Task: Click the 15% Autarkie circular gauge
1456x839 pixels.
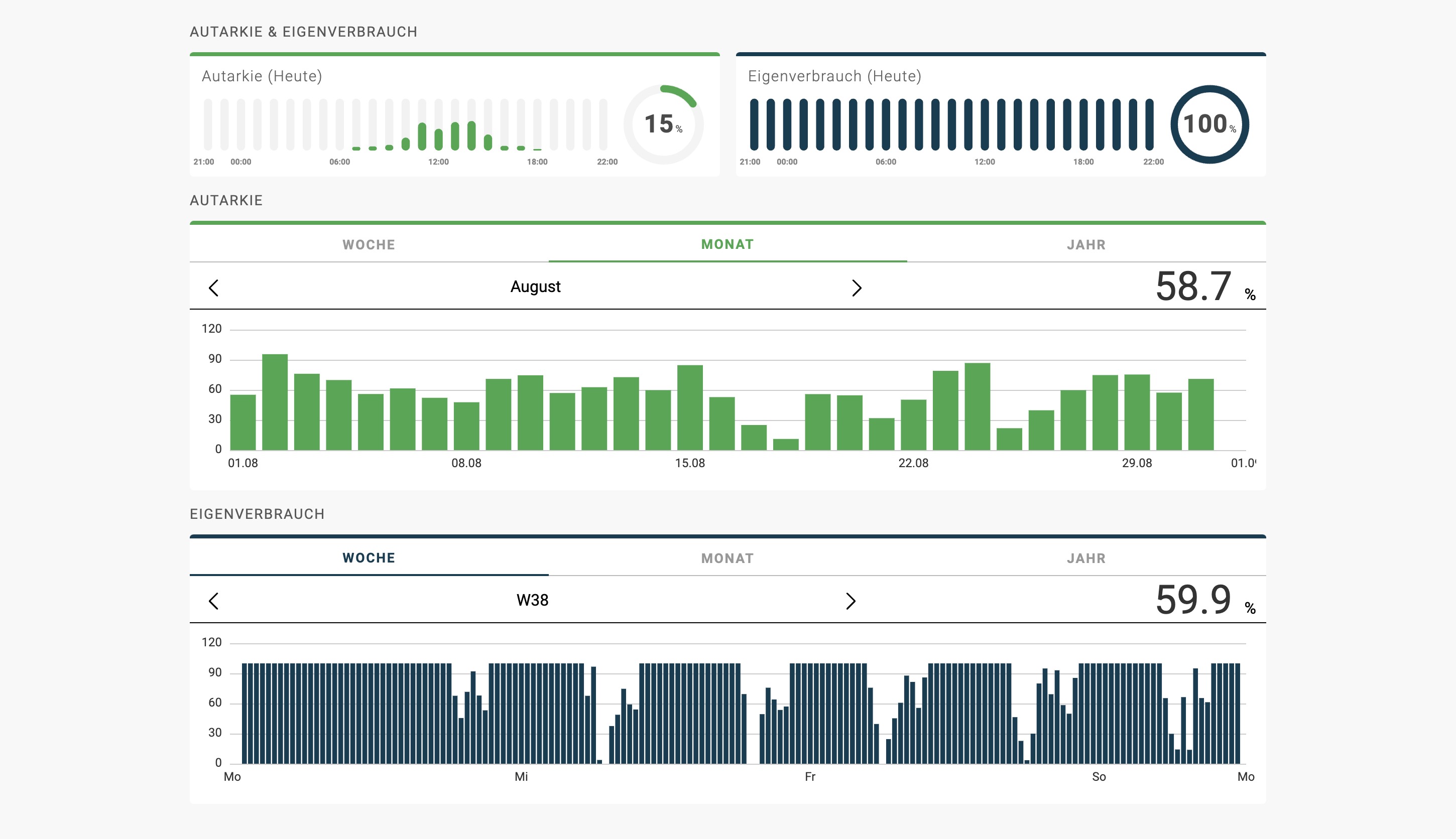Action: tap(663, 124)
